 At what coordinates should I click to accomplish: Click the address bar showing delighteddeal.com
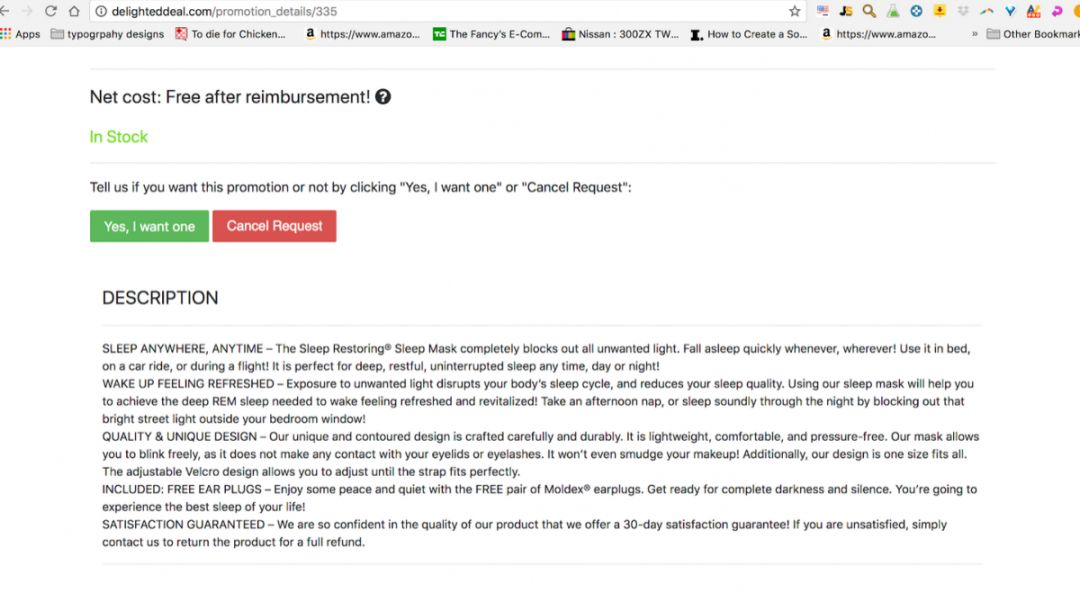[x=441, y=11]
